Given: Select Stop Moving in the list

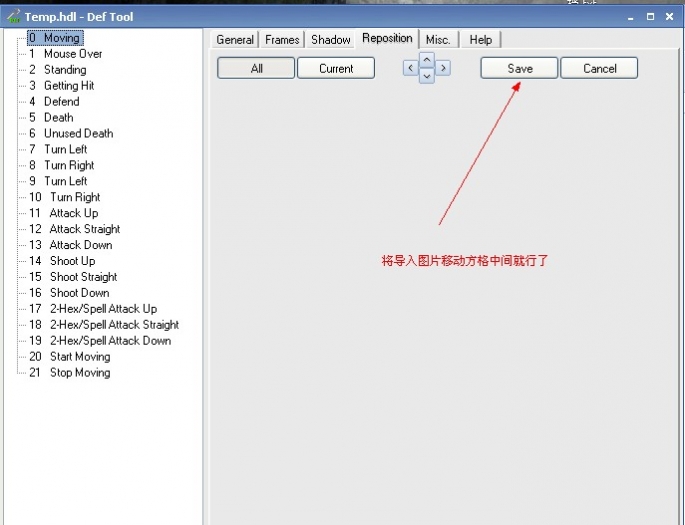Looking at the screenshot, I should click(80, 373).
